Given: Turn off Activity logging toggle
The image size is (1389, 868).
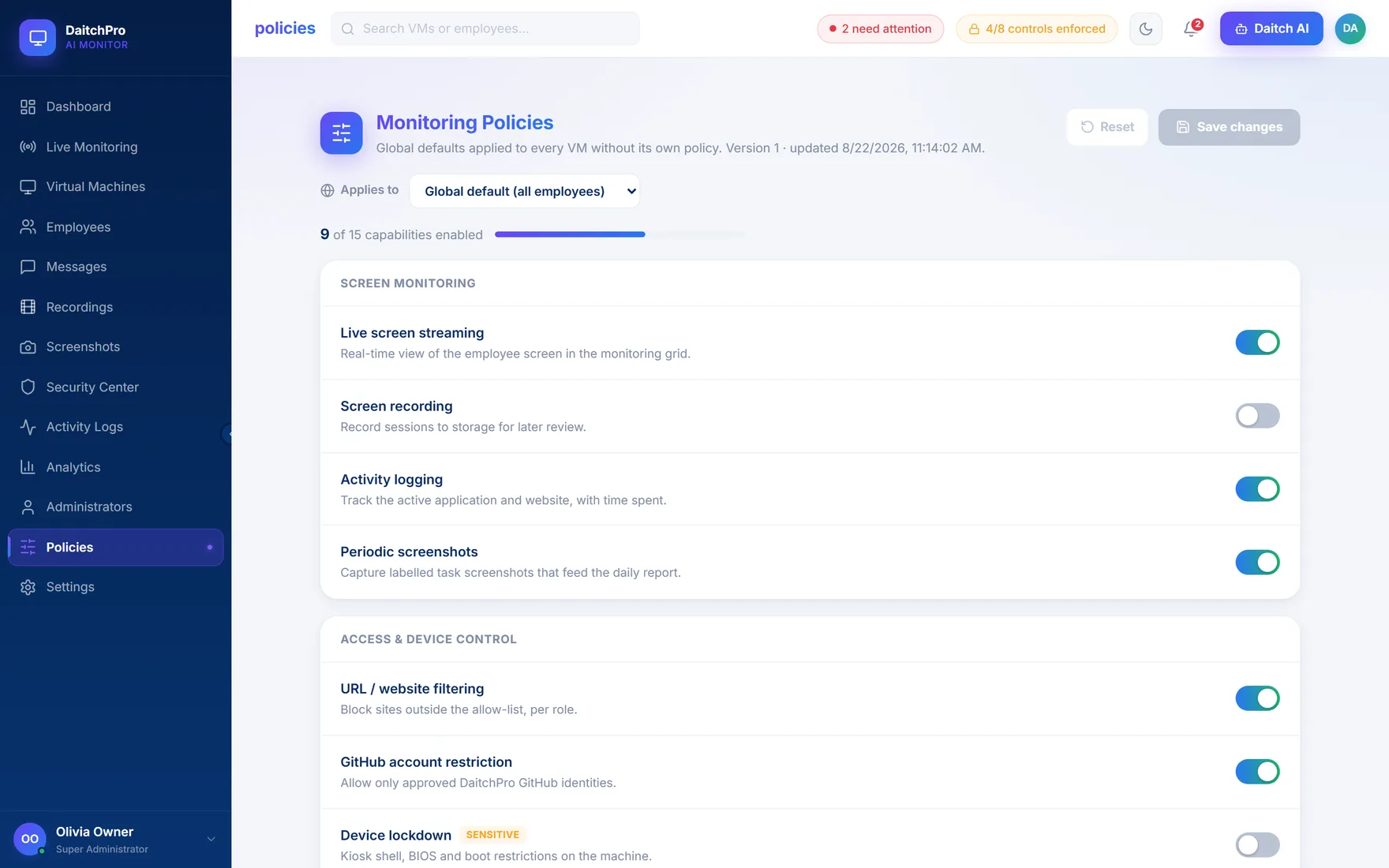Looking at the screenshot, I should [1257, 489].
